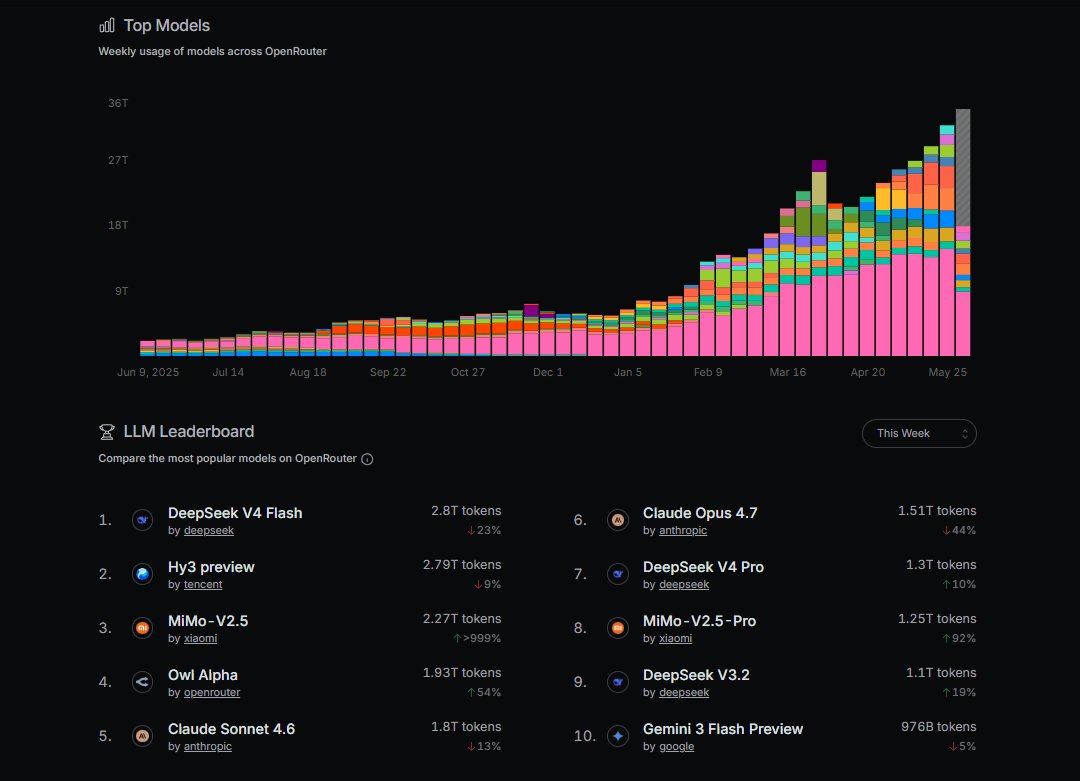Click the Claude Opus 4.7 Anthropic logo icon
The height and width of the screenshot is (781, 1080).
(618, 520)
